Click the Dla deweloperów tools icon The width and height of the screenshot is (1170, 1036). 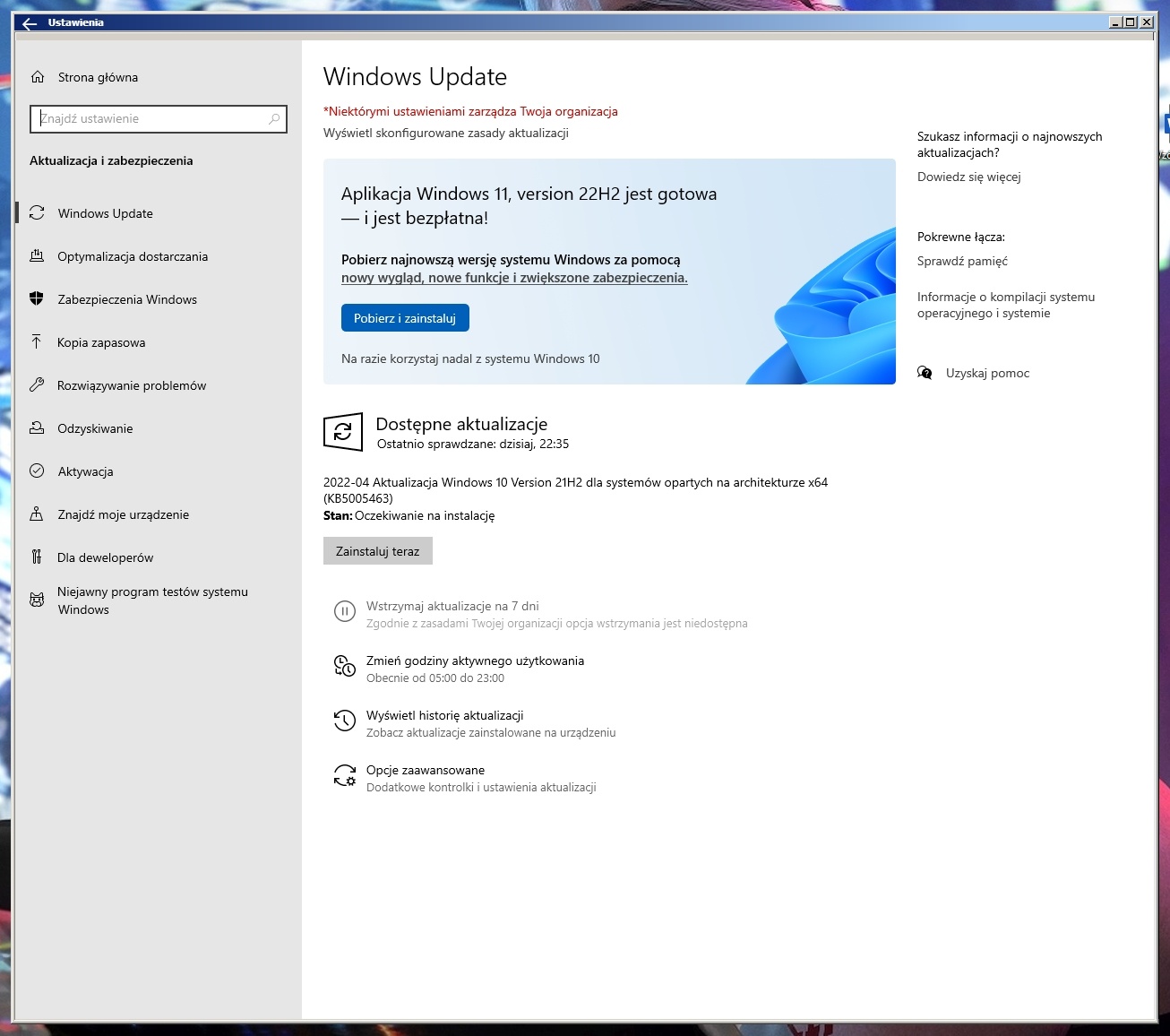pos(37,557)
